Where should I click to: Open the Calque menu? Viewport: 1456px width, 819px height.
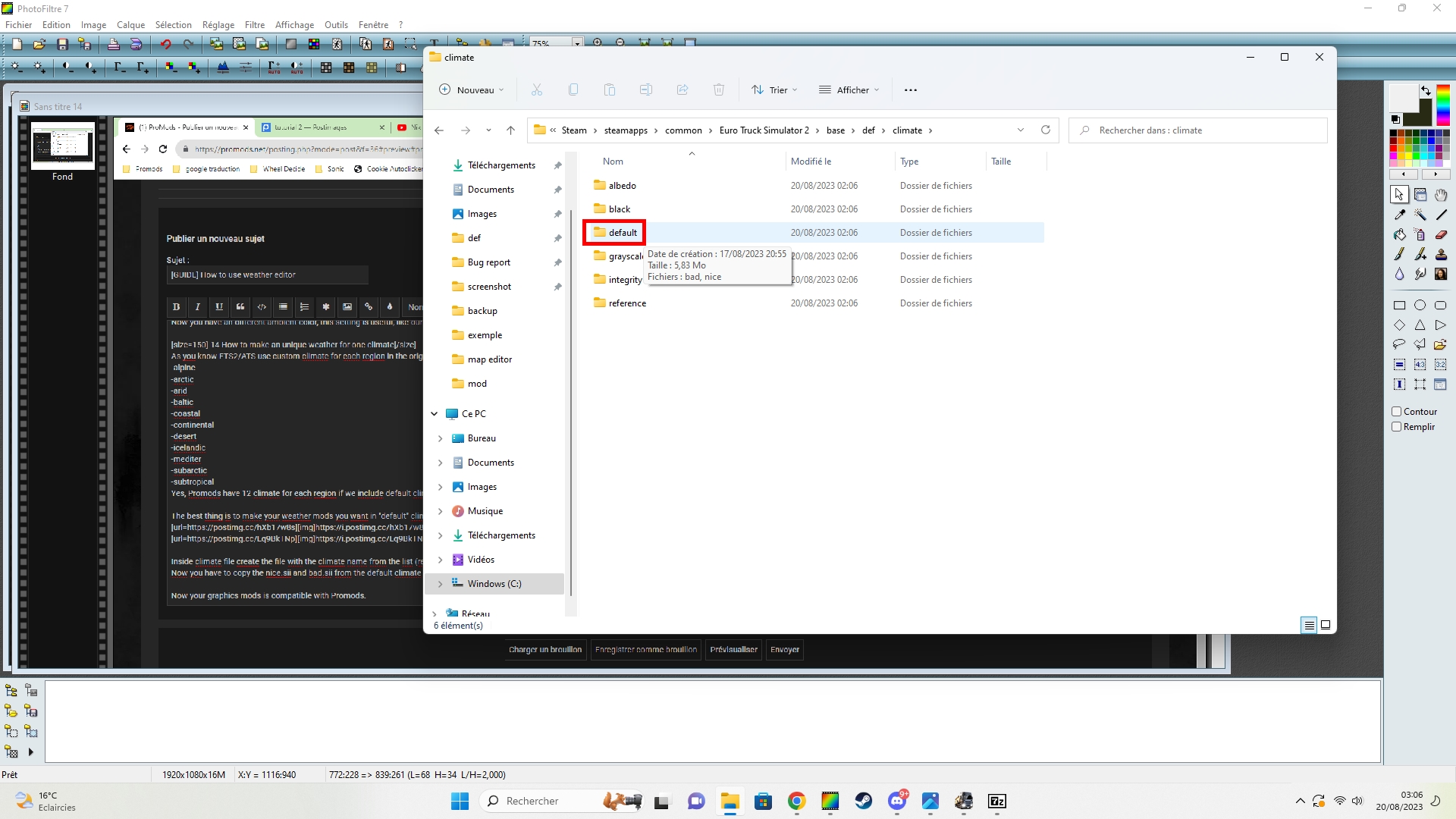click(130, 24)
